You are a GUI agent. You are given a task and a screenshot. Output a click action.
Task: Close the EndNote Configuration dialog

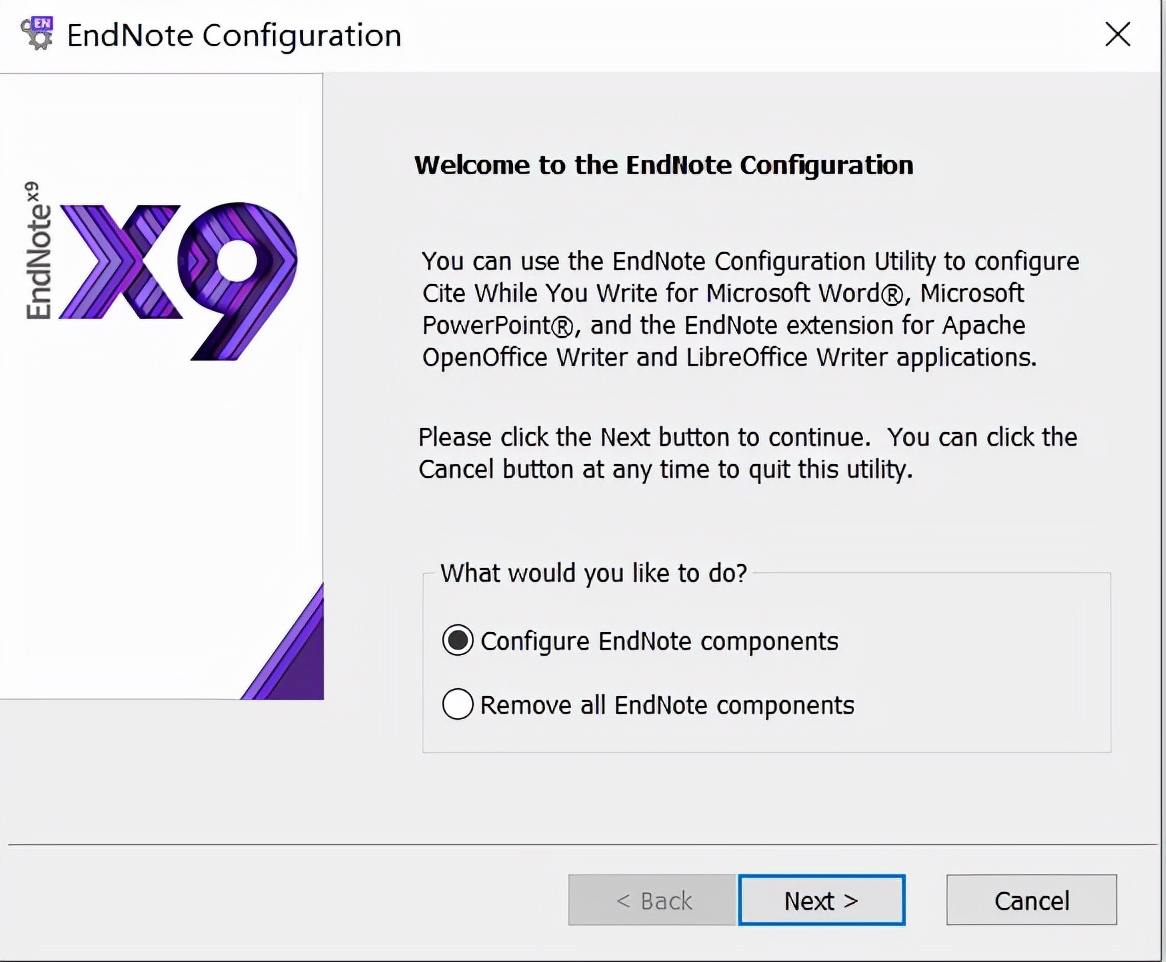1118,34
